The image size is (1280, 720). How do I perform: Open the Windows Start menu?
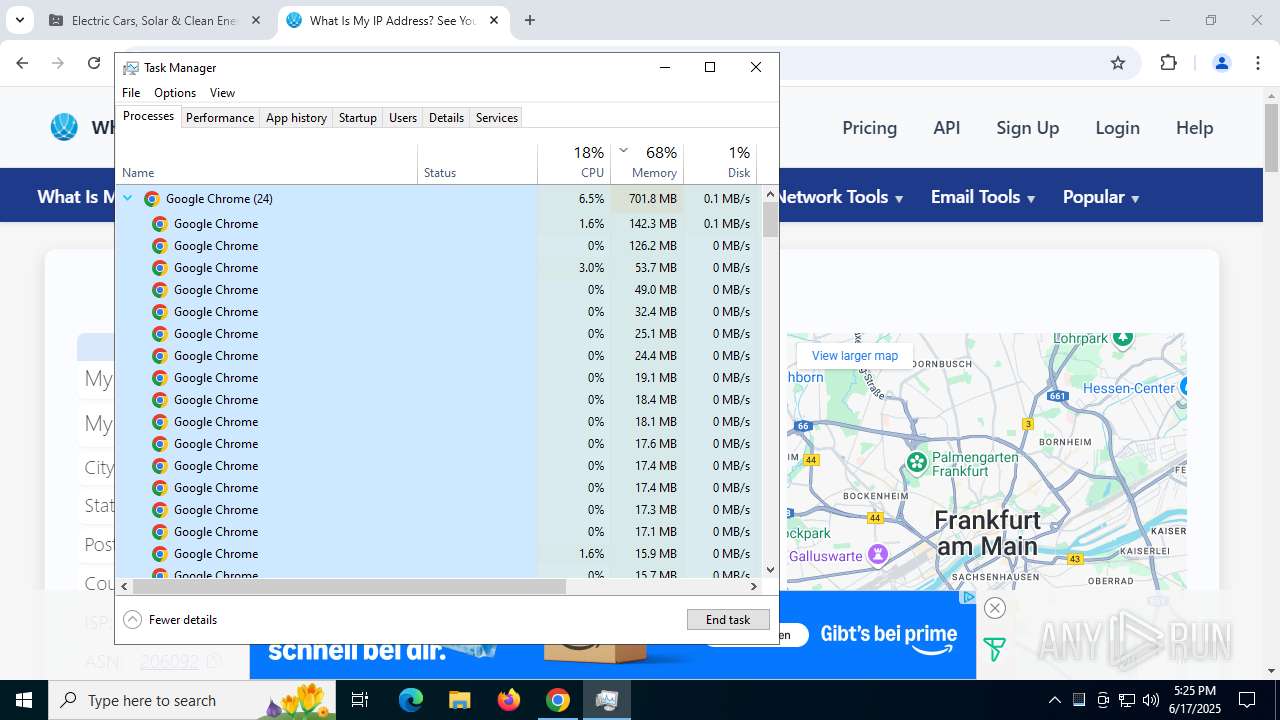coord(24,700)
